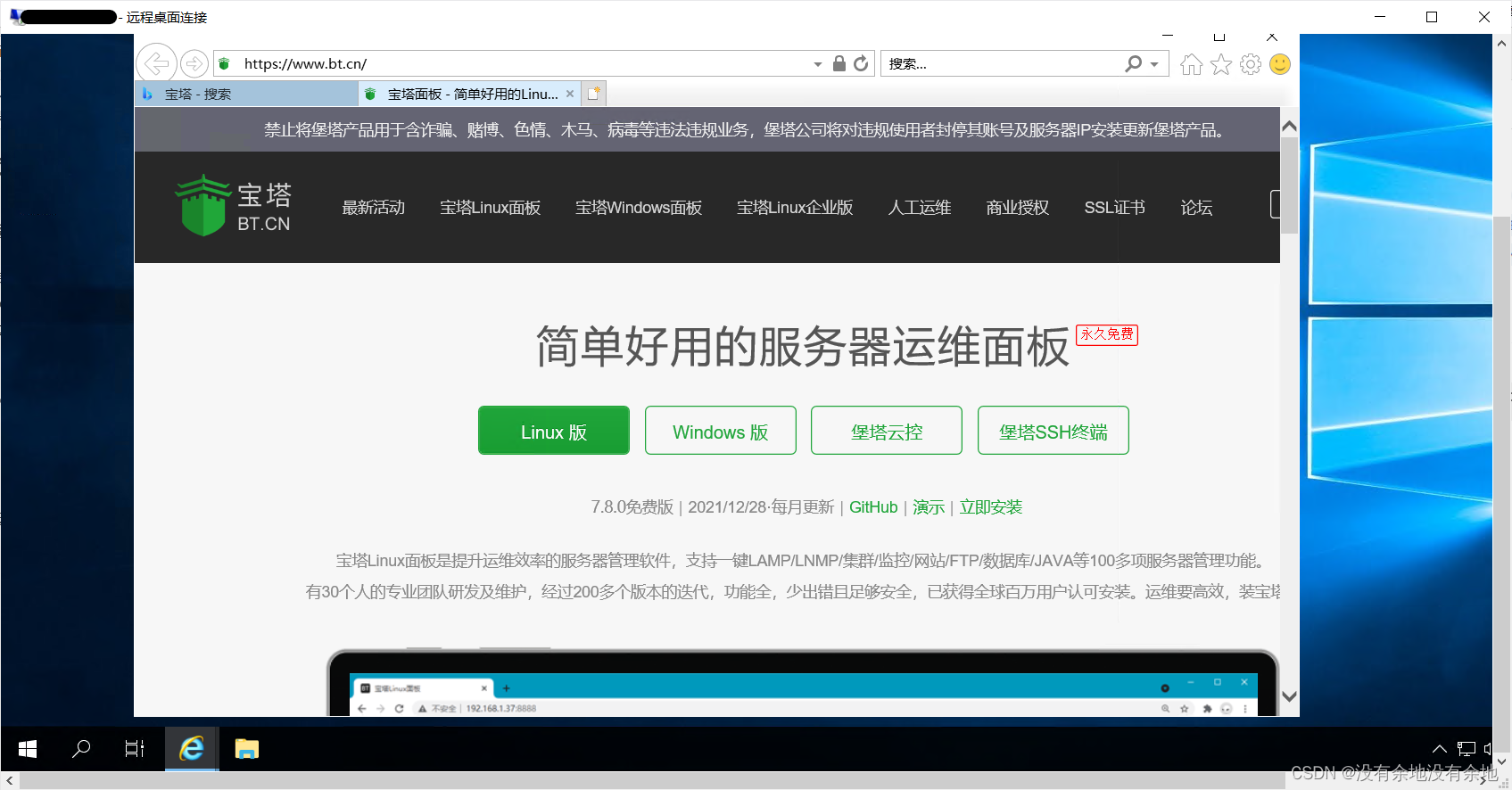Click the 7.8.0免费版 version text
Screen dimensions: 1512x790
pos(632,507)
